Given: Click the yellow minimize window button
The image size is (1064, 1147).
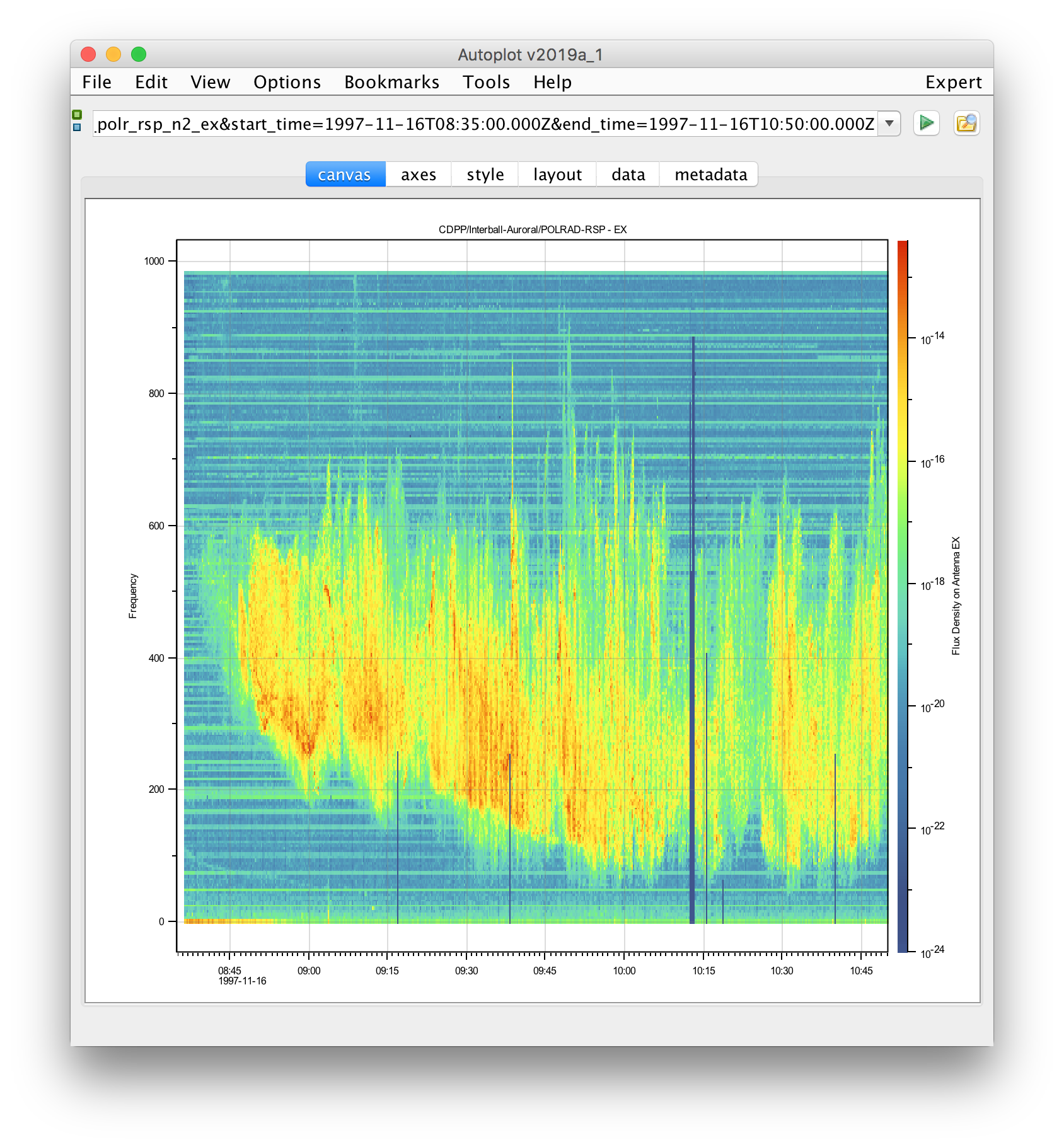Looking at the screenshot, I should pos(113,55).
